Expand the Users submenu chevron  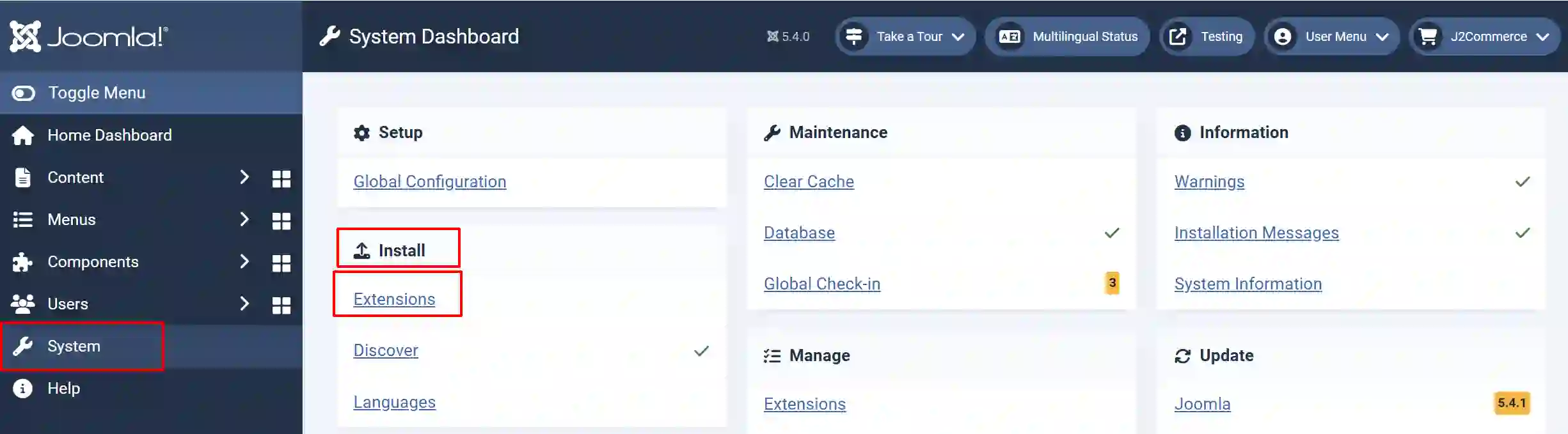click(244, 304)
